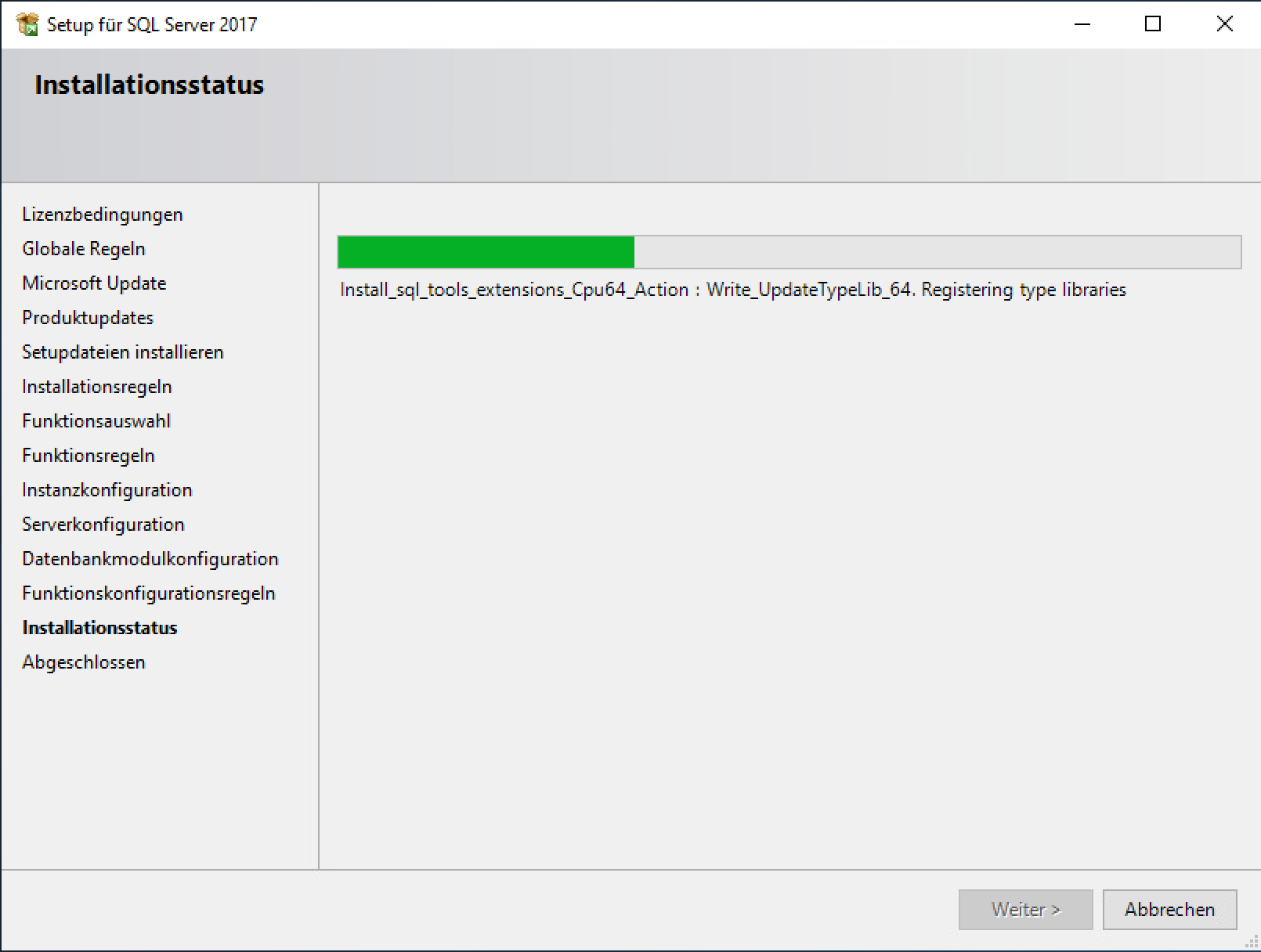Viewport: 1261px width, 952px height.
Task: Open the Globale Regeln step
Action: (x=84, y=249)
